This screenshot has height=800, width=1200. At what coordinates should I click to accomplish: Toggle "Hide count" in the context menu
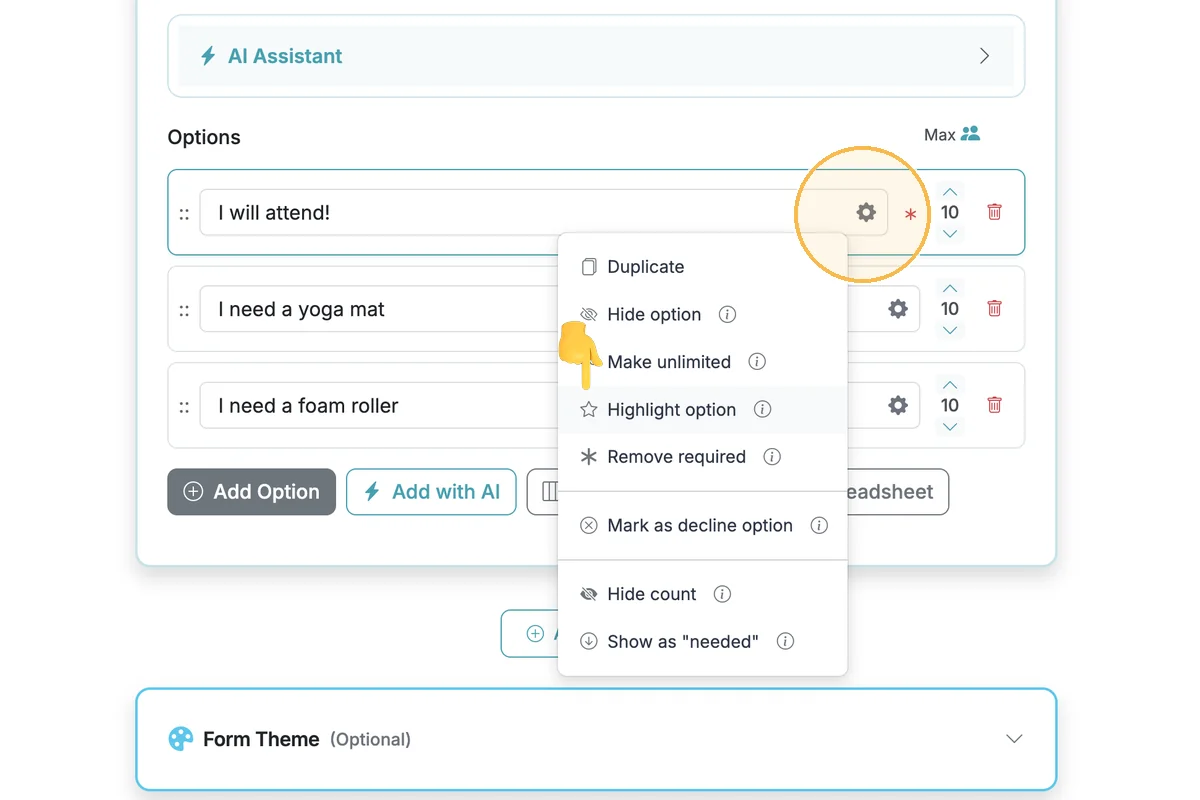point(651,594)
